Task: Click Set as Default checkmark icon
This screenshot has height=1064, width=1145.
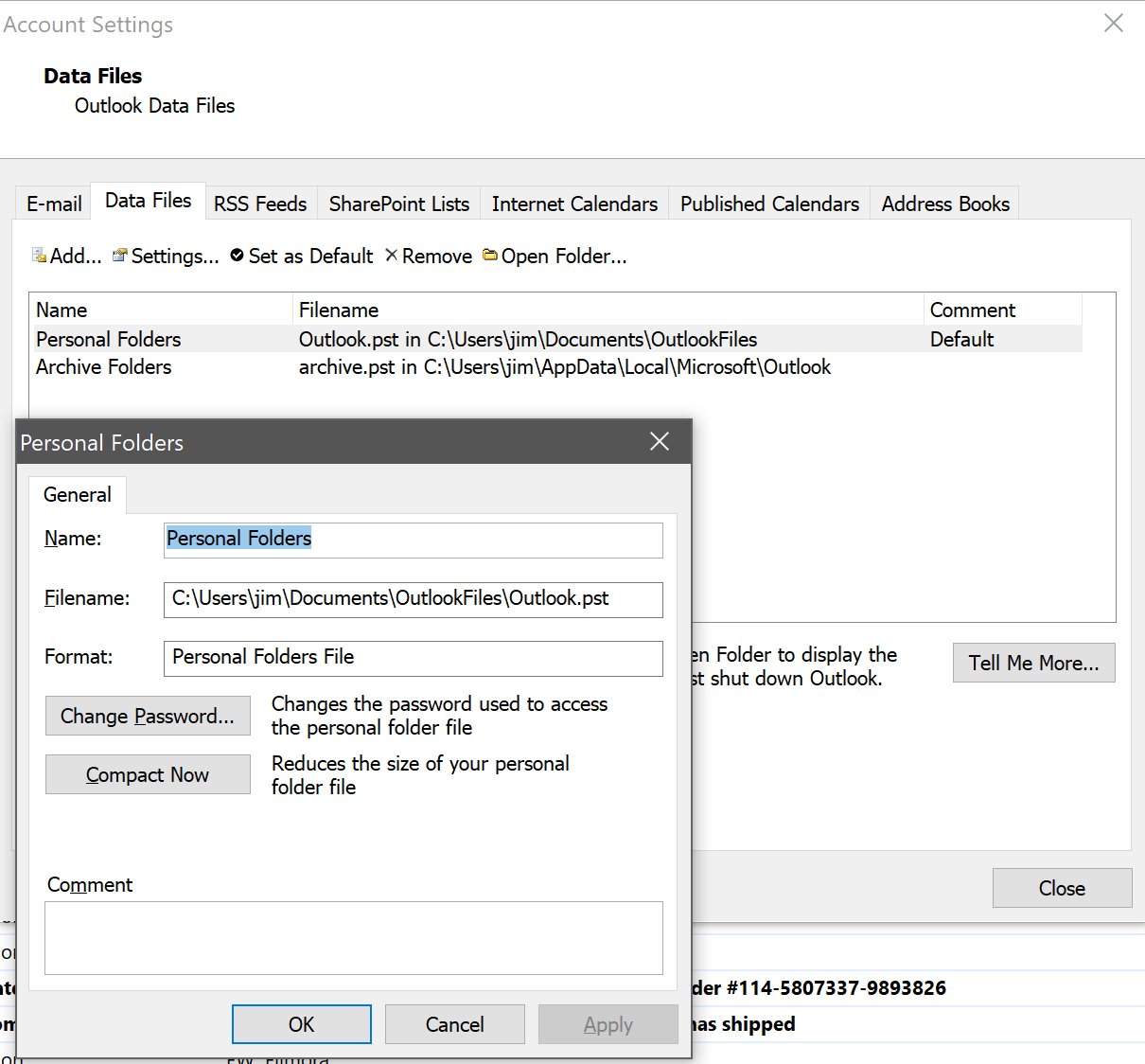Action: (x=238, y=256)
